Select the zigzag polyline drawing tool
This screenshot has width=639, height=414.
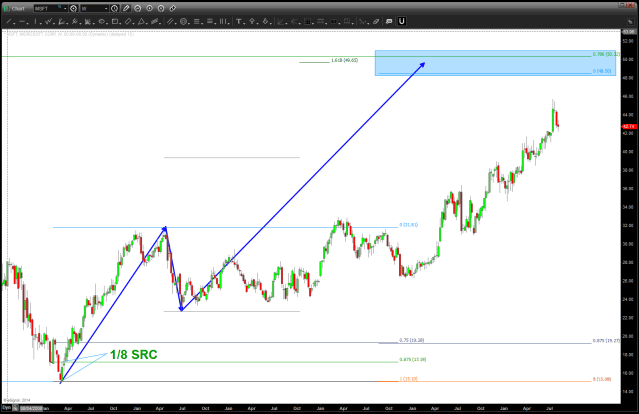point(49,21)
